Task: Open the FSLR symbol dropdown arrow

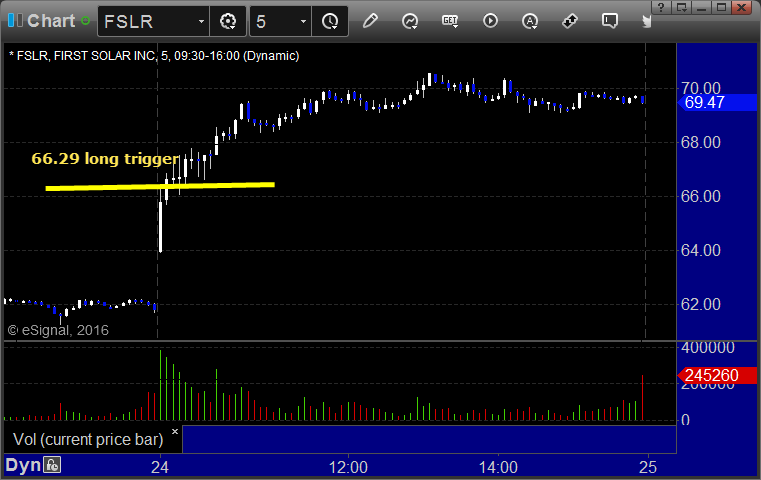Action: click(201, 21)
